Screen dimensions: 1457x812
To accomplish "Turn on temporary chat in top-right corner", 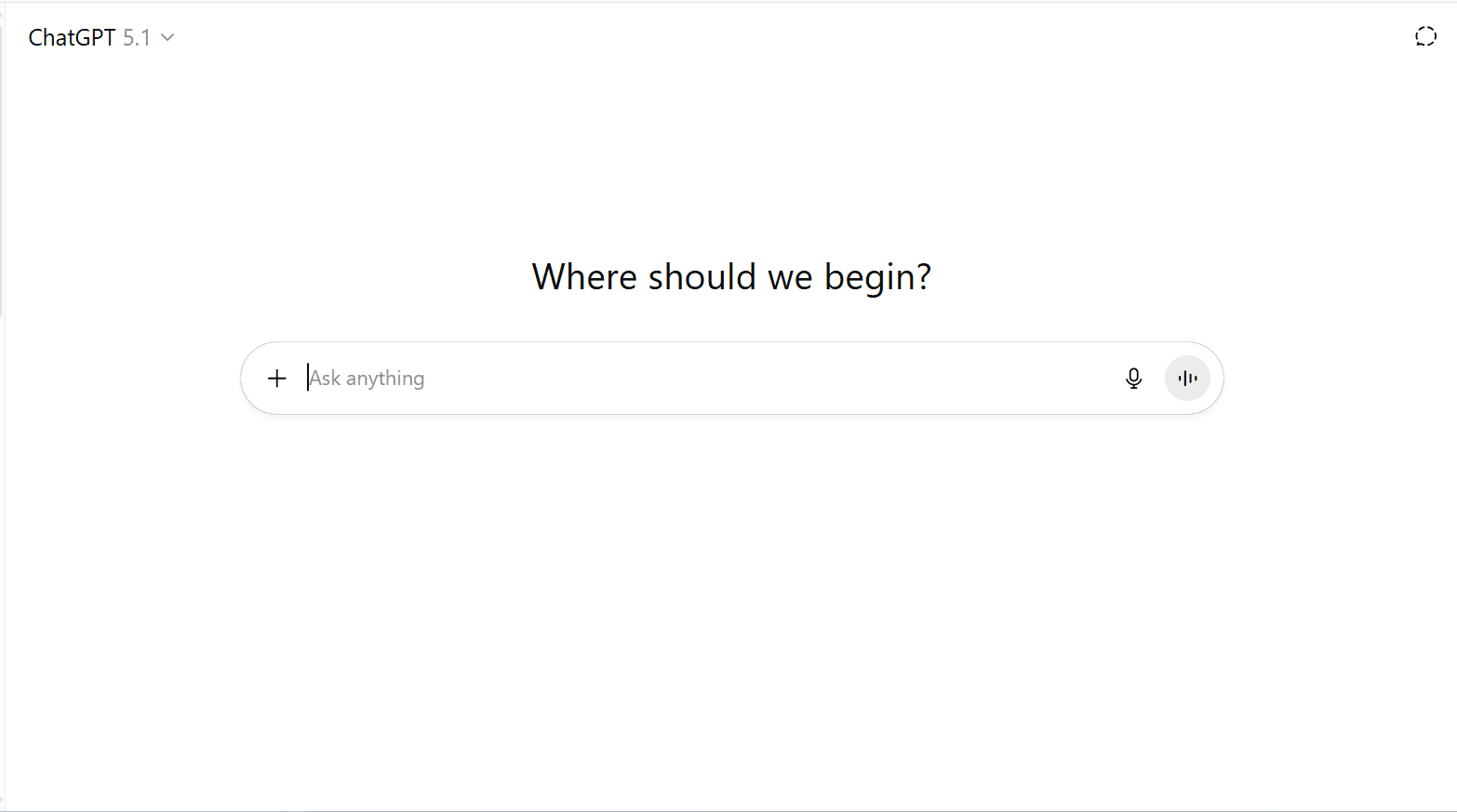I will pos(1425,36).
